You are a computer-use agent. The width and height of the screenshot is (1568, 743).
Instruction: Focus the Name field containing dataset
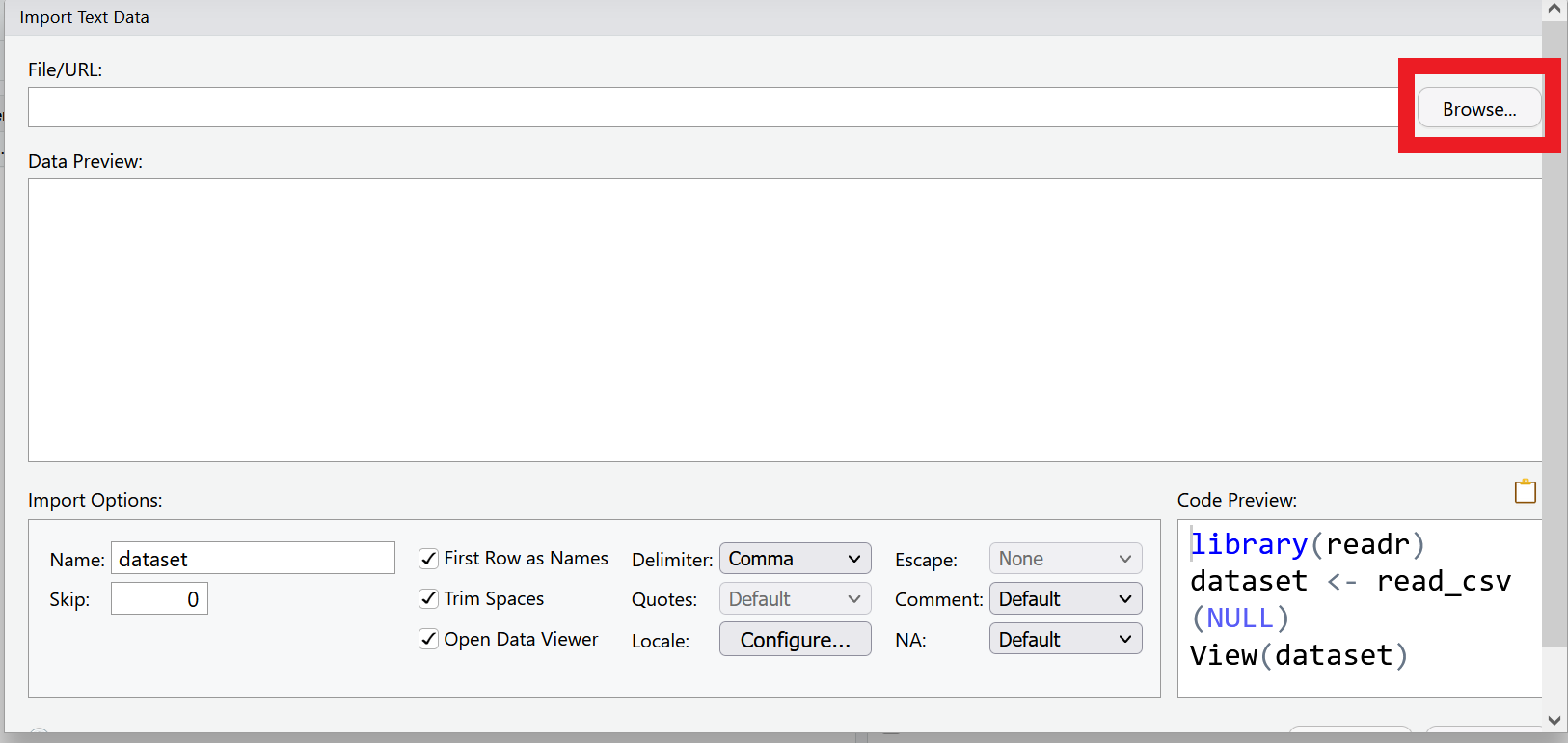(253, 559)
